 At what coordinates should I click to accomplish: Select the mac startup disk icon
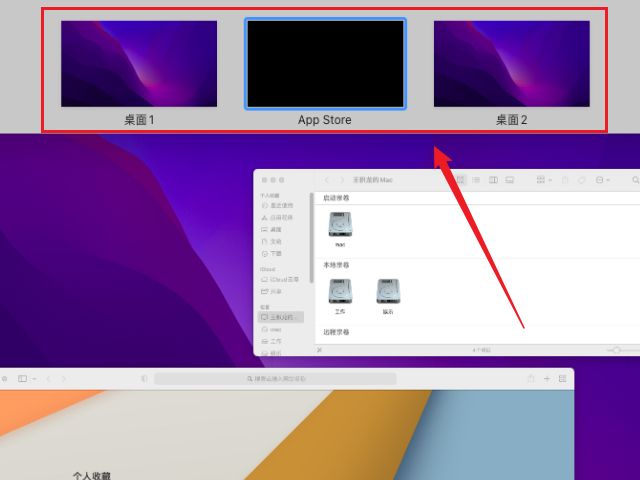pos(340,225)
